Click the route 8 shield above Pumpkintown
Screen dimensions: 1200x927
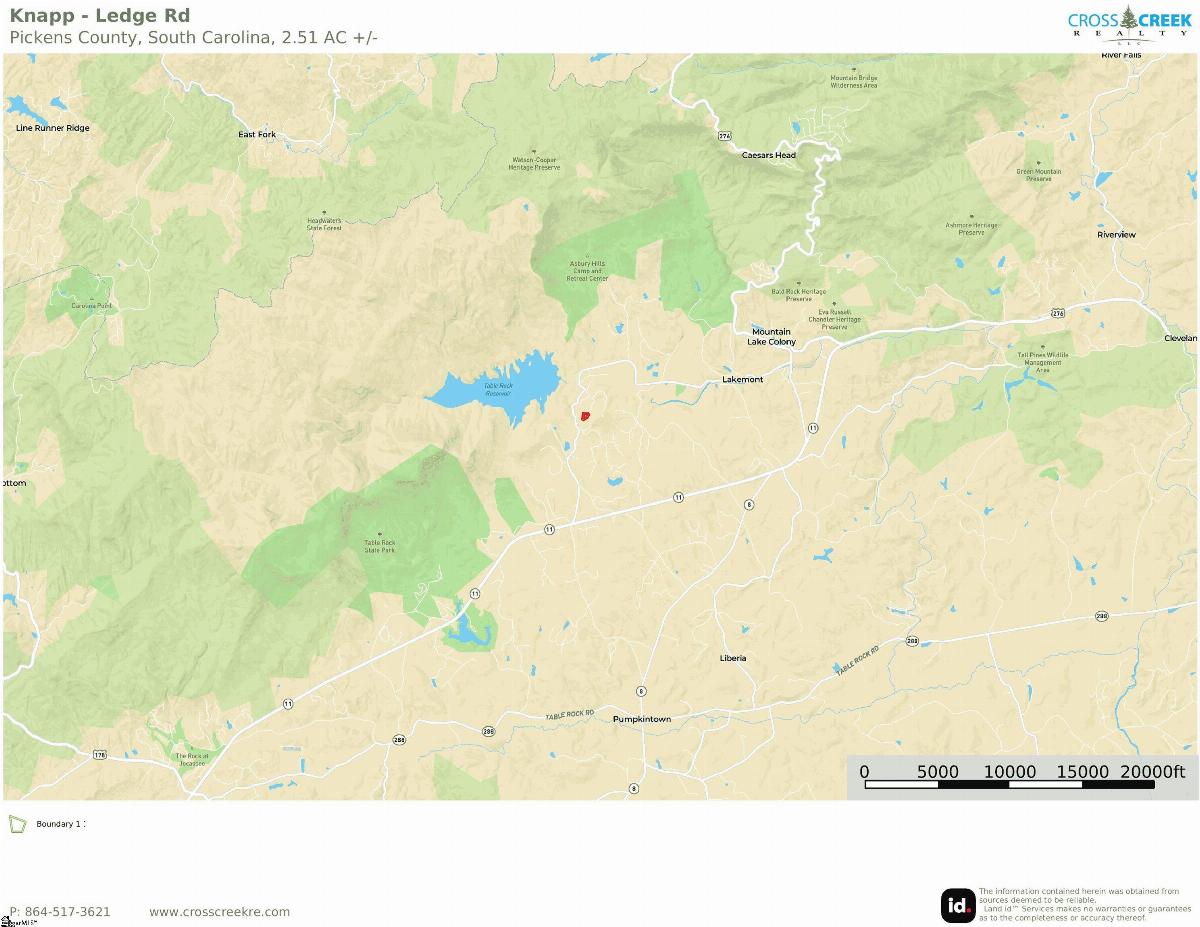640,691
